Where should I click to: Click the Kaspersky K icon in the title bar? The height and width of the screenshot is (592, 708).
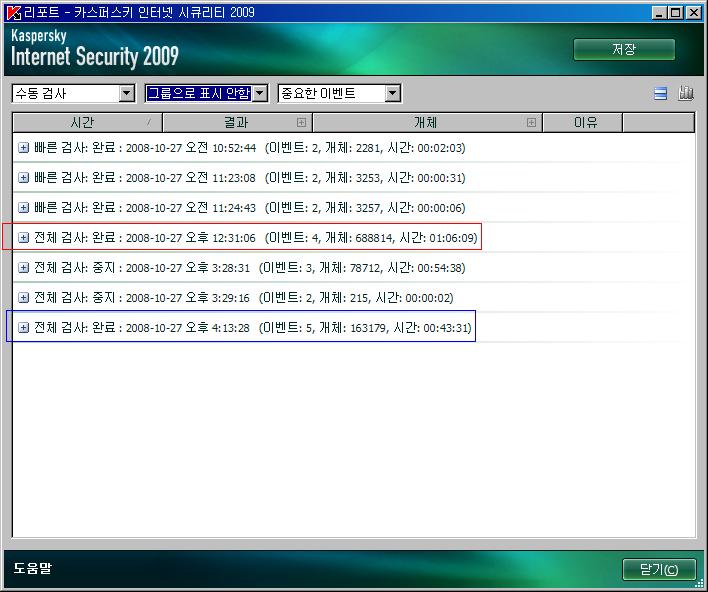click(14, 12)
